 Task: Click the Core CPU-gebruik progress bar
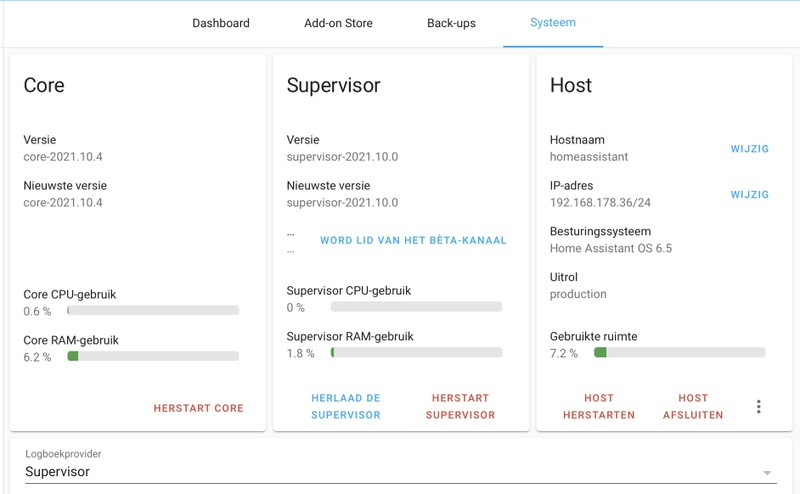153,310
